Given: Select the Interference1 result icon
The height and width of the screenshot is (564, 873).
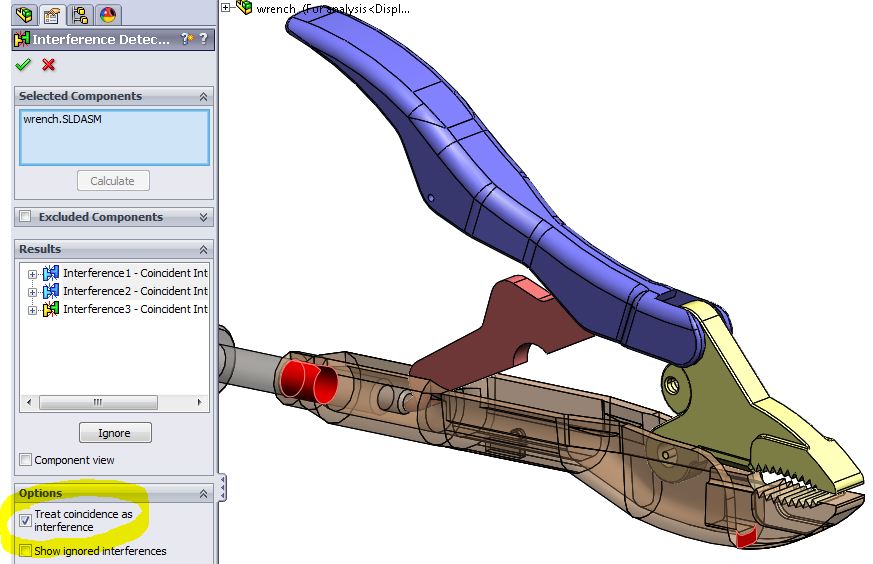Looking at the screenshot, I should coord(50,273).
